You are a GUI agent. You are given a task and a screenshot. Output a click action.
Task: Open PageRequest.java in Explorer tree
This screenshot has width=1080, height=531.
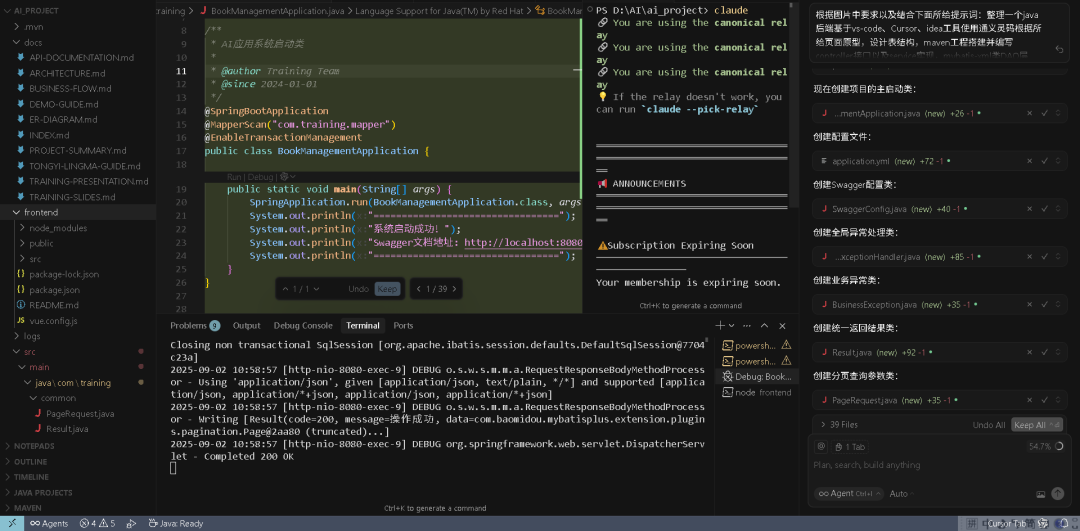pos(80,414)
